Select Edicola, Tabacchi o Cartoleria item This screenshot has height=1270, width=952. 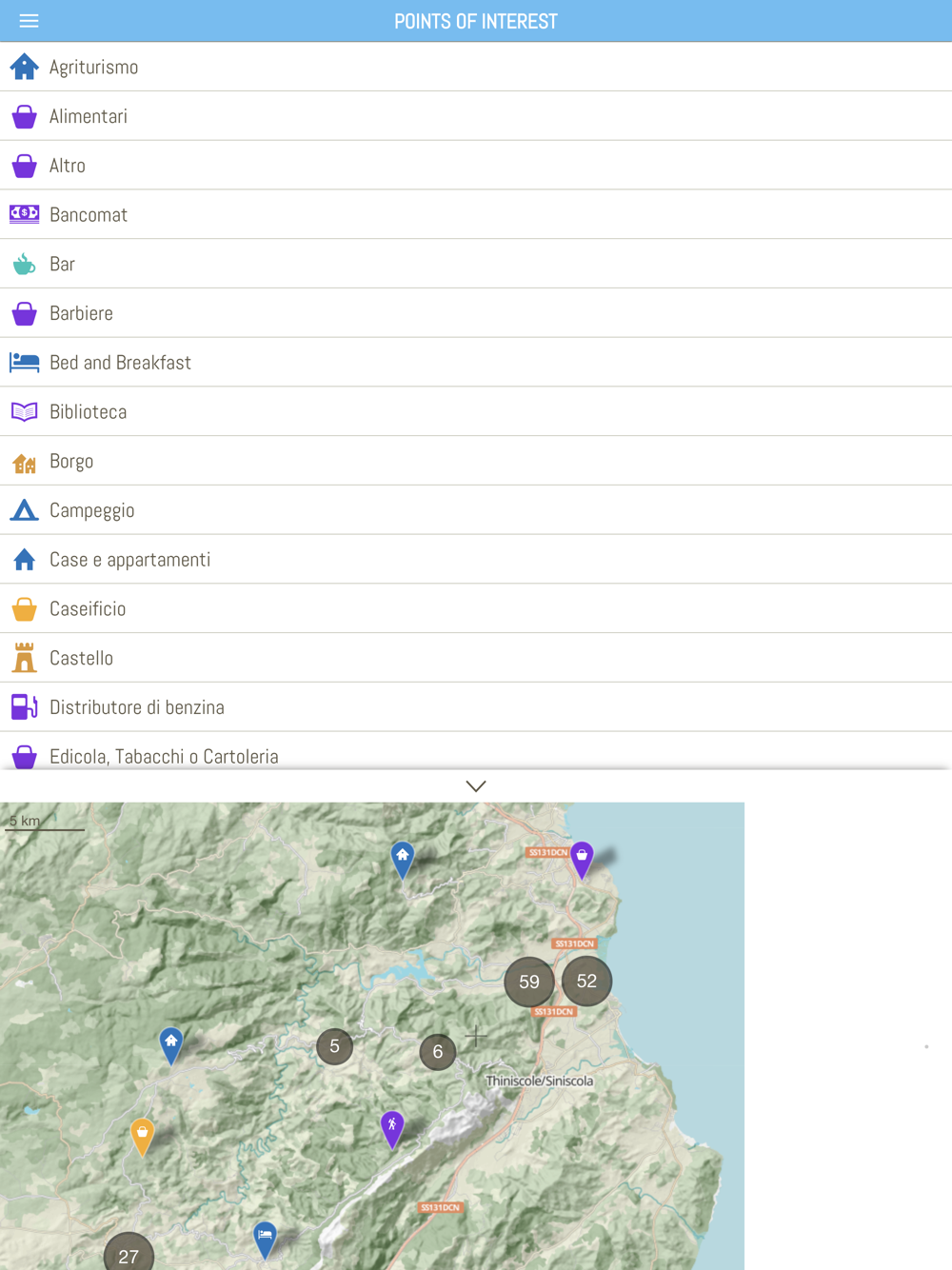tap(164, 756)
